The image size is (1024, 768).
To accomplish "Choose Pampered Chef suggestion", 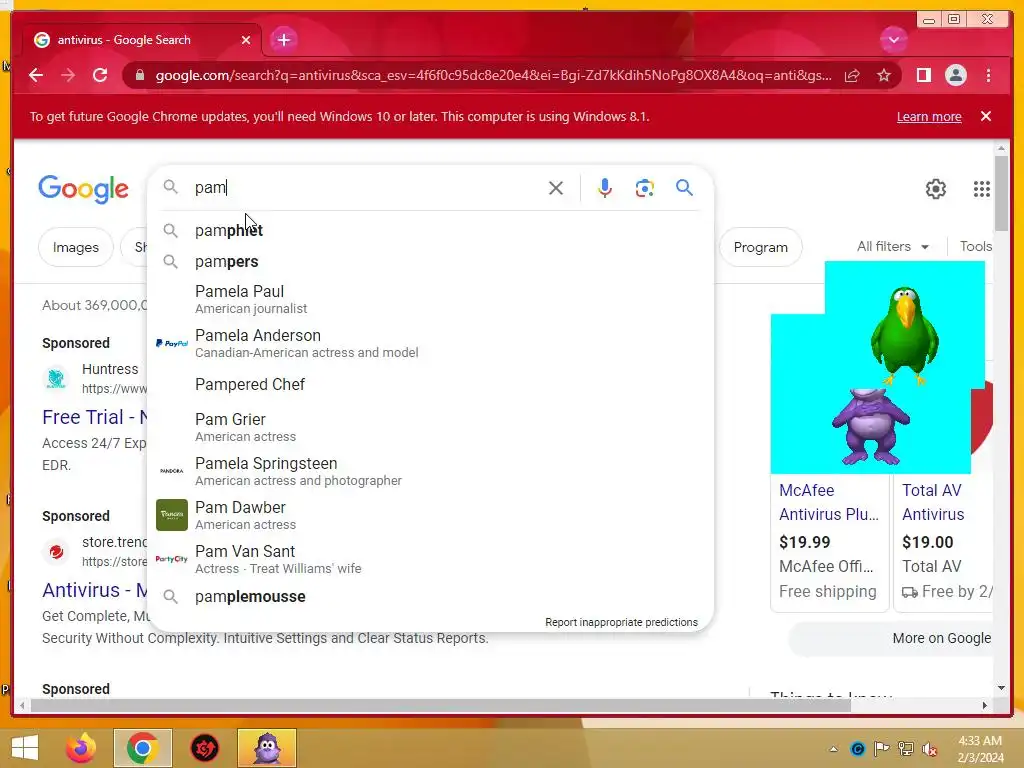I will [x=430, y=385].
